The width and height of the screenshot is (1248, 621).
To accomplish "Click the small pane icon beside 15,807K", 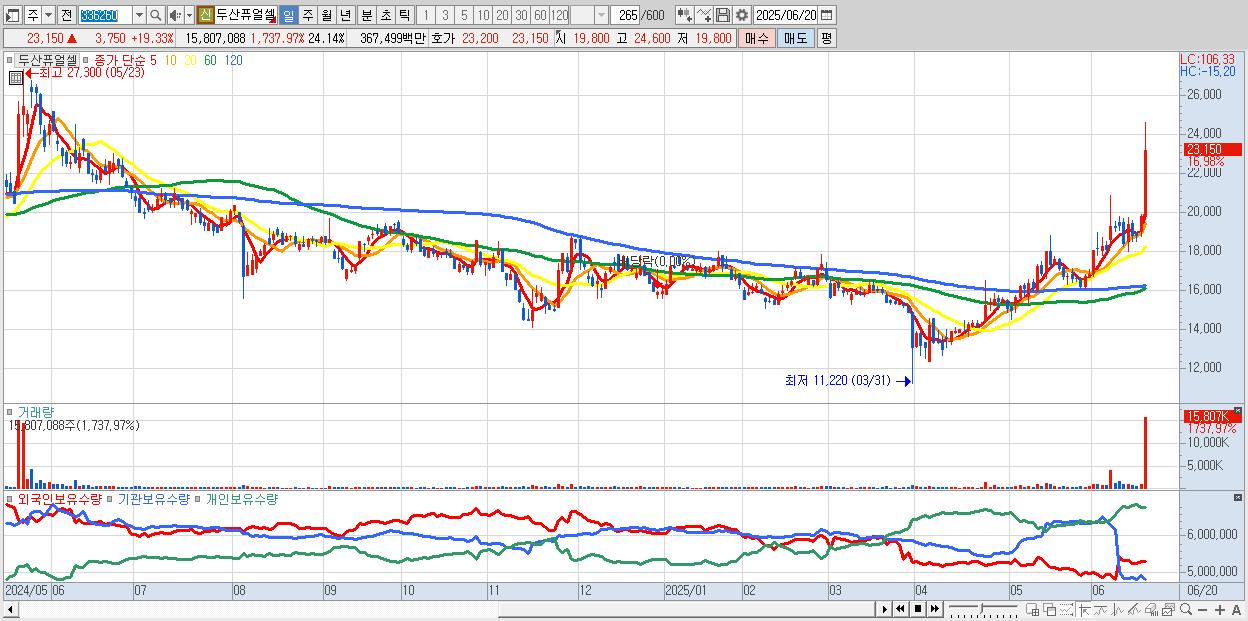I will coord(1237,411).
